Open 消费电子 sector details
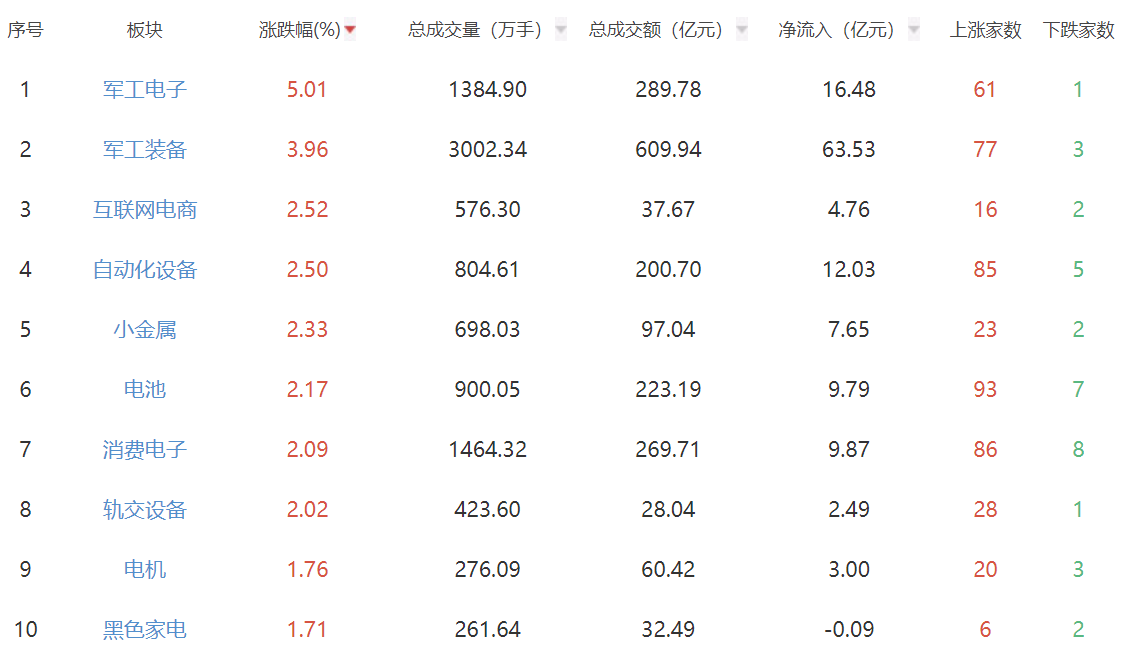This screenshot has height=654, width=1122. pyautogui.click(x=145, y=450)
